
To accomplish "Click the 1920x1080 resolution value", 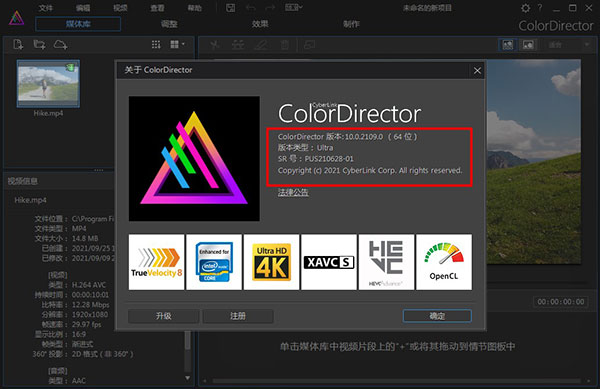I will pyautogui.click(x=90, y=314).
